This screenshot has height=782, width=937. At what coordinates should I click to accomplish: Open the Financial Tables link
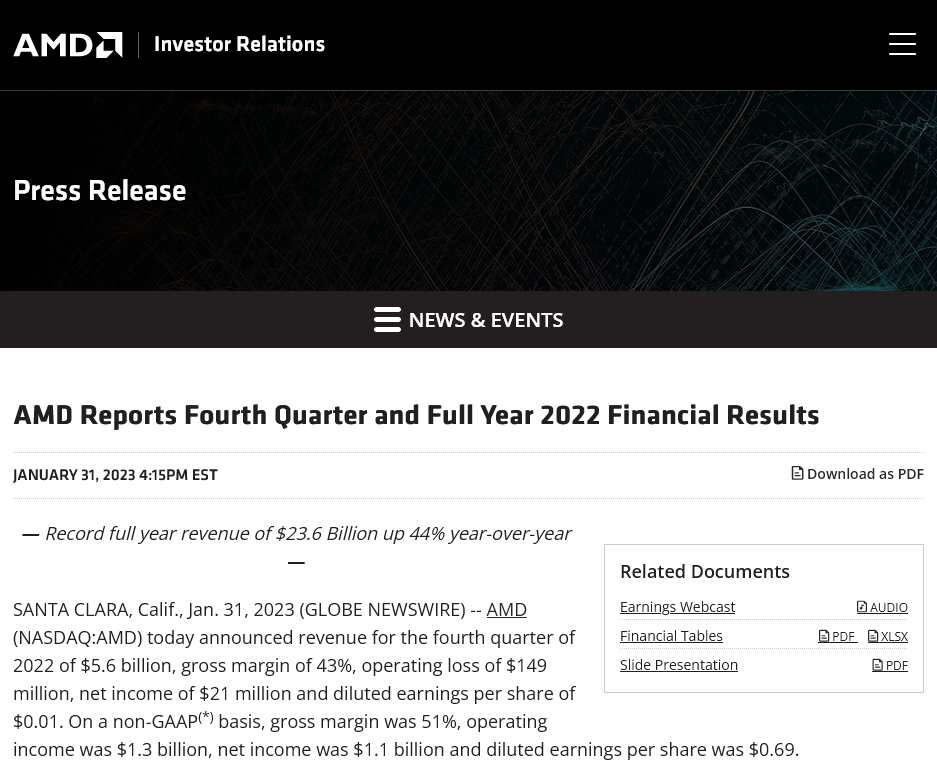point(671,636)
